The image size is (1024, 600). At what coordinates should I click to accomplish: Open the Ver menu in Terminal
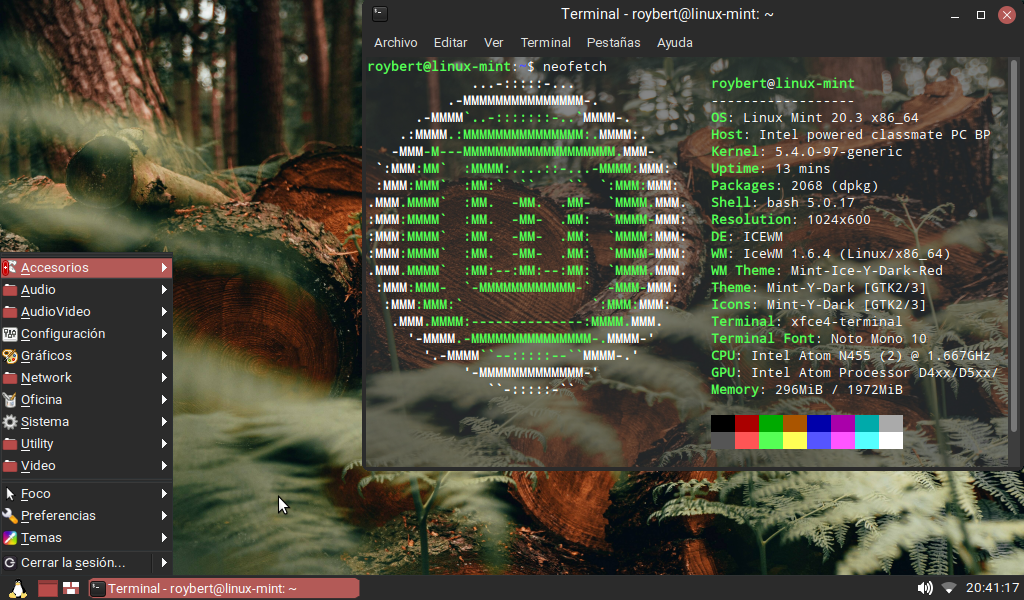(x=494, y=42)
